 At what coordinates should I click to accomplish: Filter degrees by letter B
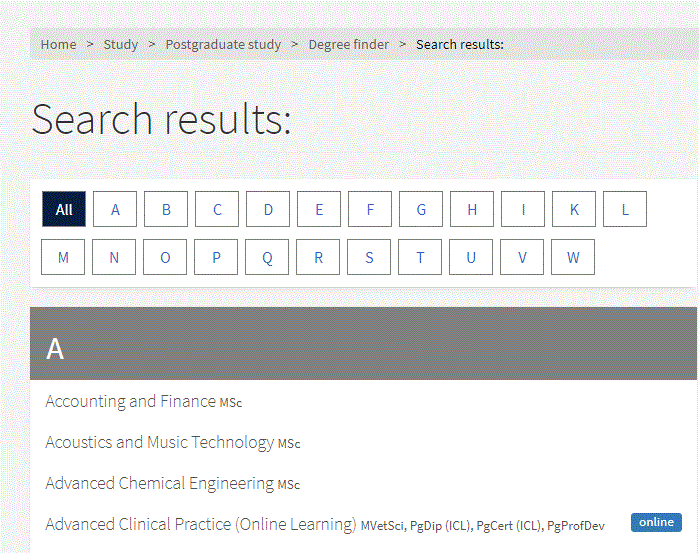(166, 209)
